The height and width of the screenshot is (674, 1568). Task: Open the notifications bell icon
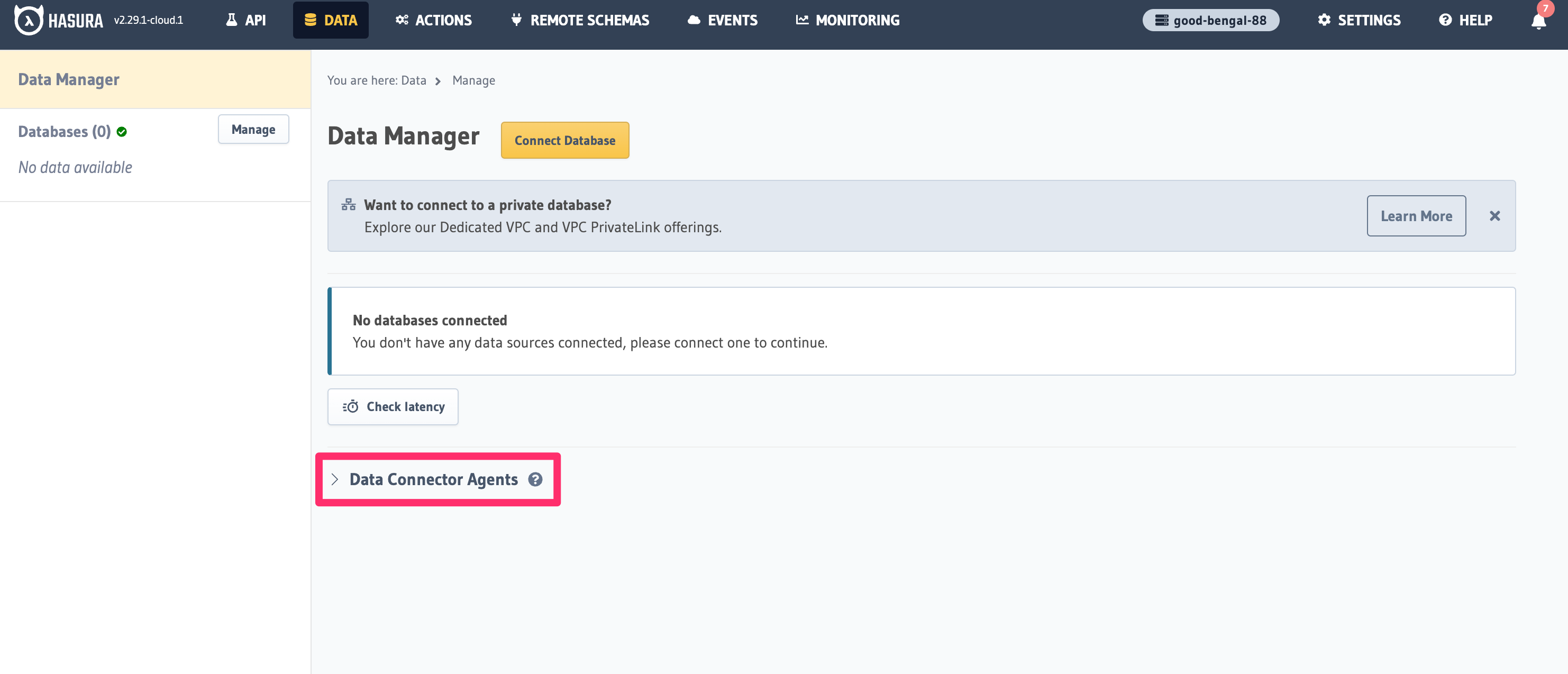(x=1538, y=21)
